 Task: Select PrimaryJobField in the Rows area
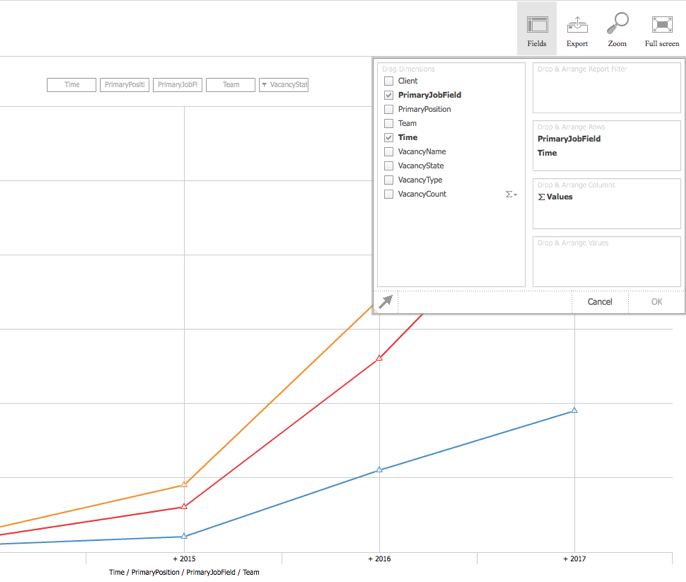click(x=569, y=139)
